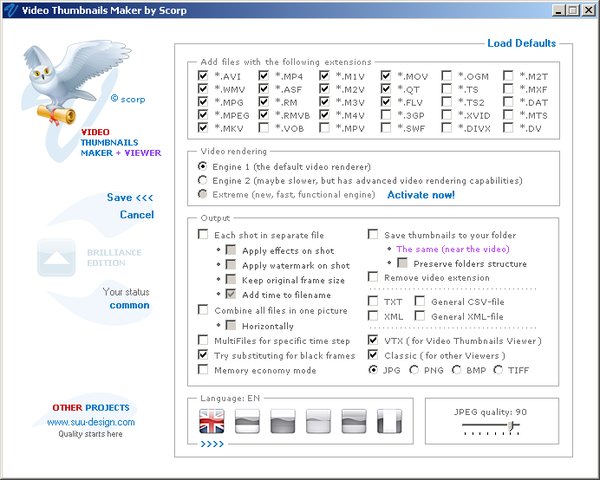600x480 pixels.
Task: Toggle Preserve folders structure
Action: (402, 263)
